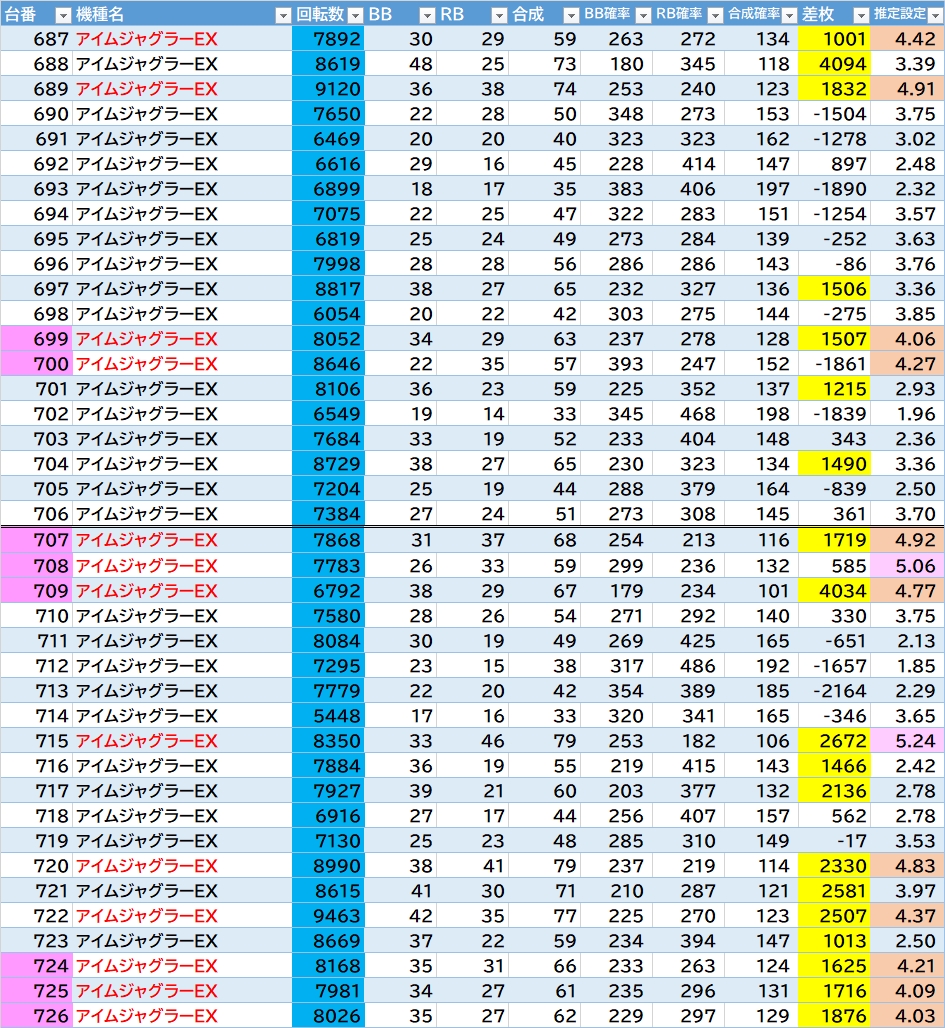Select the yellow 差枚 cell showing 4094
Viewport: 945px width, 1028px height.
(x=834, y=64)
